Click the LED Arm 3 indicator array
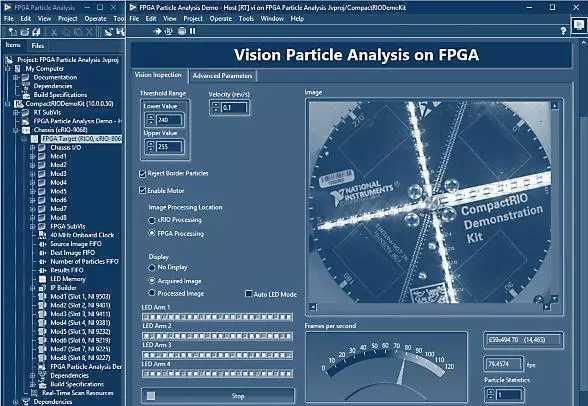Image resolution: width=588 pixels, height=406 pixels. click(x=217, y=355)
